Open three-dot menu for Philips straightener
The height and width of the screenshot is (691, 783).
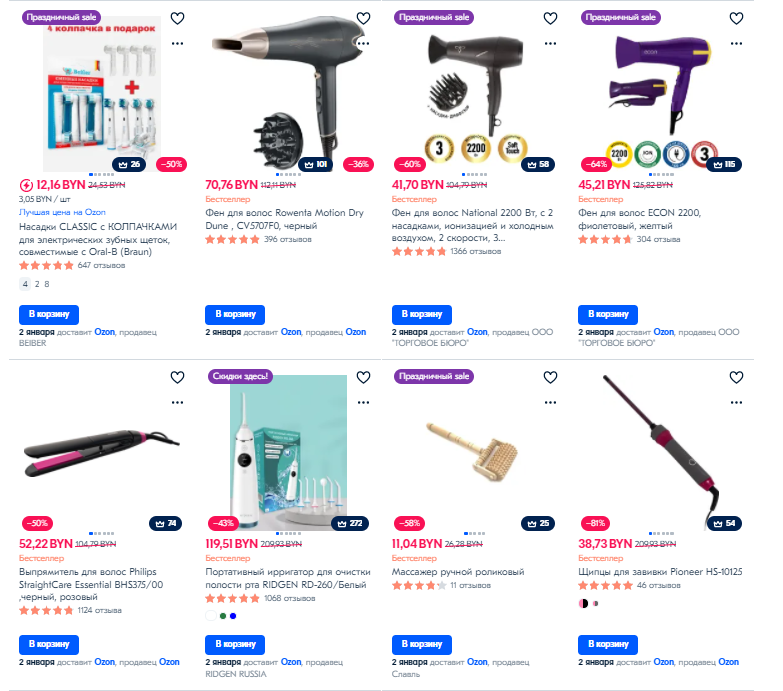pyautogui.click(x=177, y=402)
